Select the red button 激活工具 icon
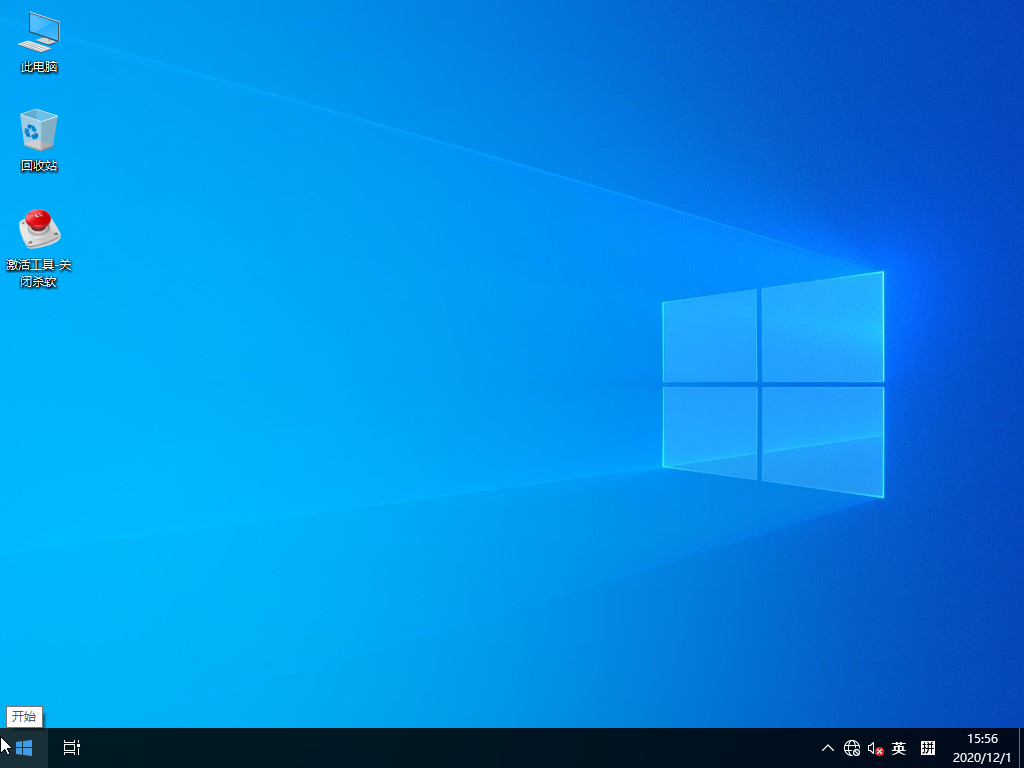This screenshot has height=768, width=1024. tap(39, 230)
